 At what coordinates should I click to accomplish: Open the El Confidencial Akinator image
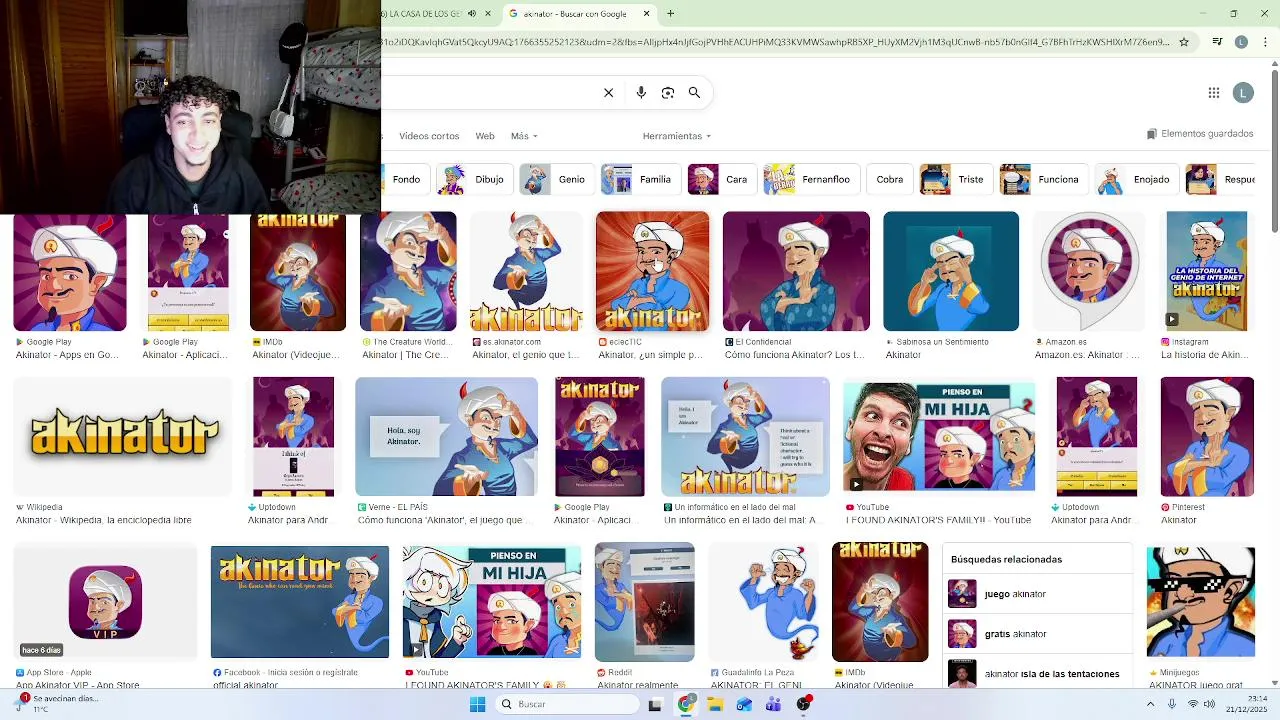tap(796, 271)
